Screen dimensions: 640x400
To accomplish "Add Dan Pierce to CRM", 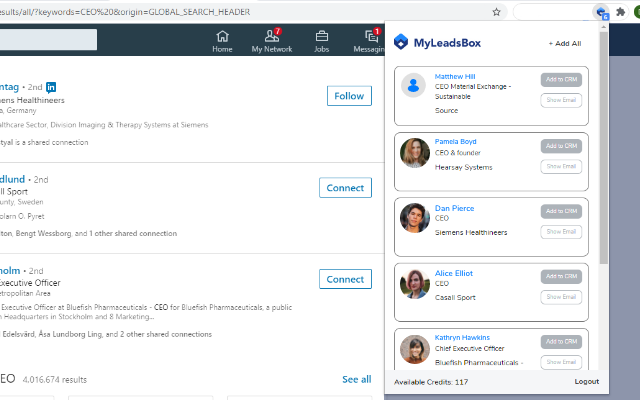I will (561, 211).
